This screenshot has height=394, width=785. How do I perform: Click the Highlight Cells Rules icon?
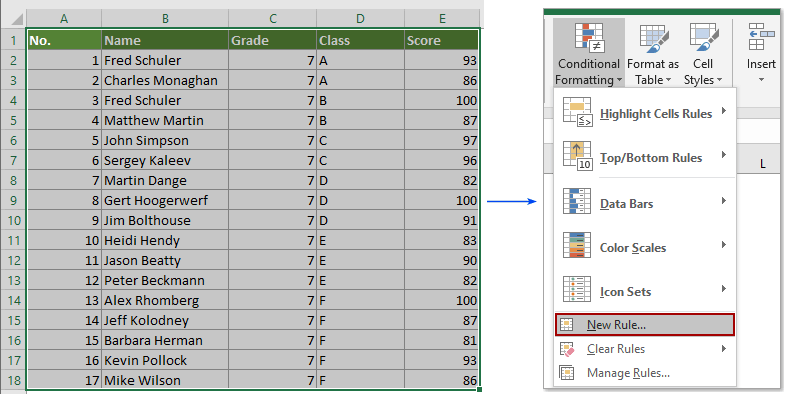(x=577, y=112)
